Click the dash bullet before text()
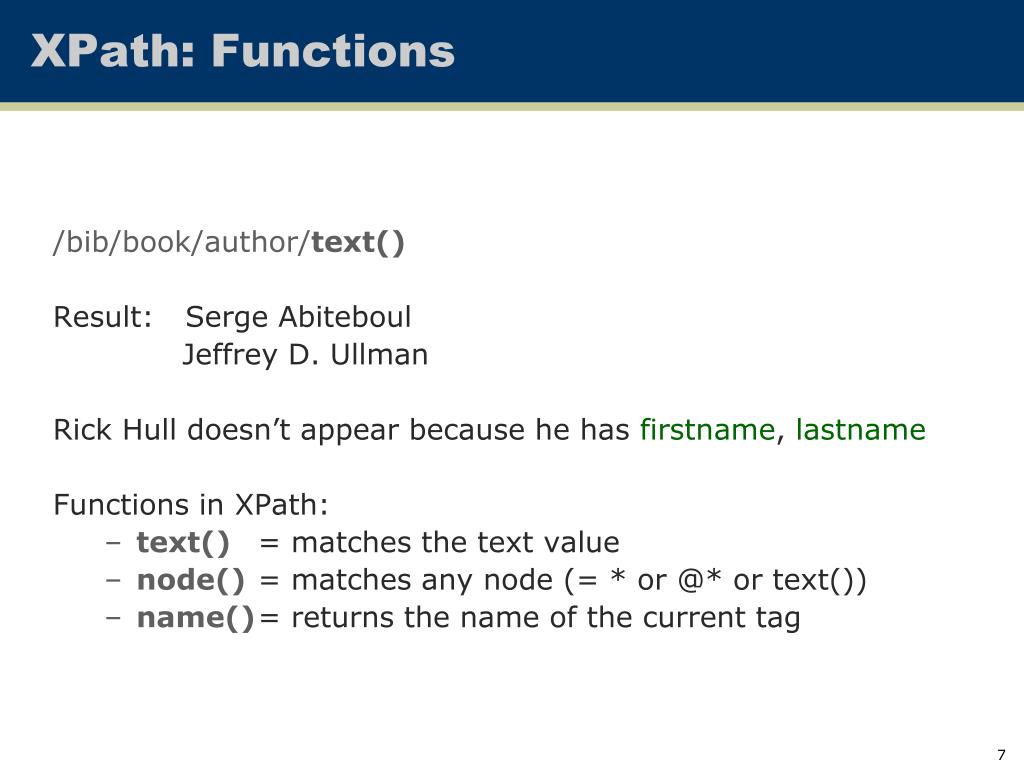 (x=113, y=543)
